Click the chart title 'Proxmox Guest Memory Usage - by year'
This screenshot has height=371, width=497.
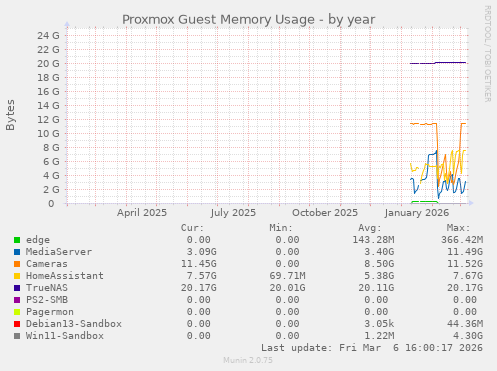(x=248, y=20)
